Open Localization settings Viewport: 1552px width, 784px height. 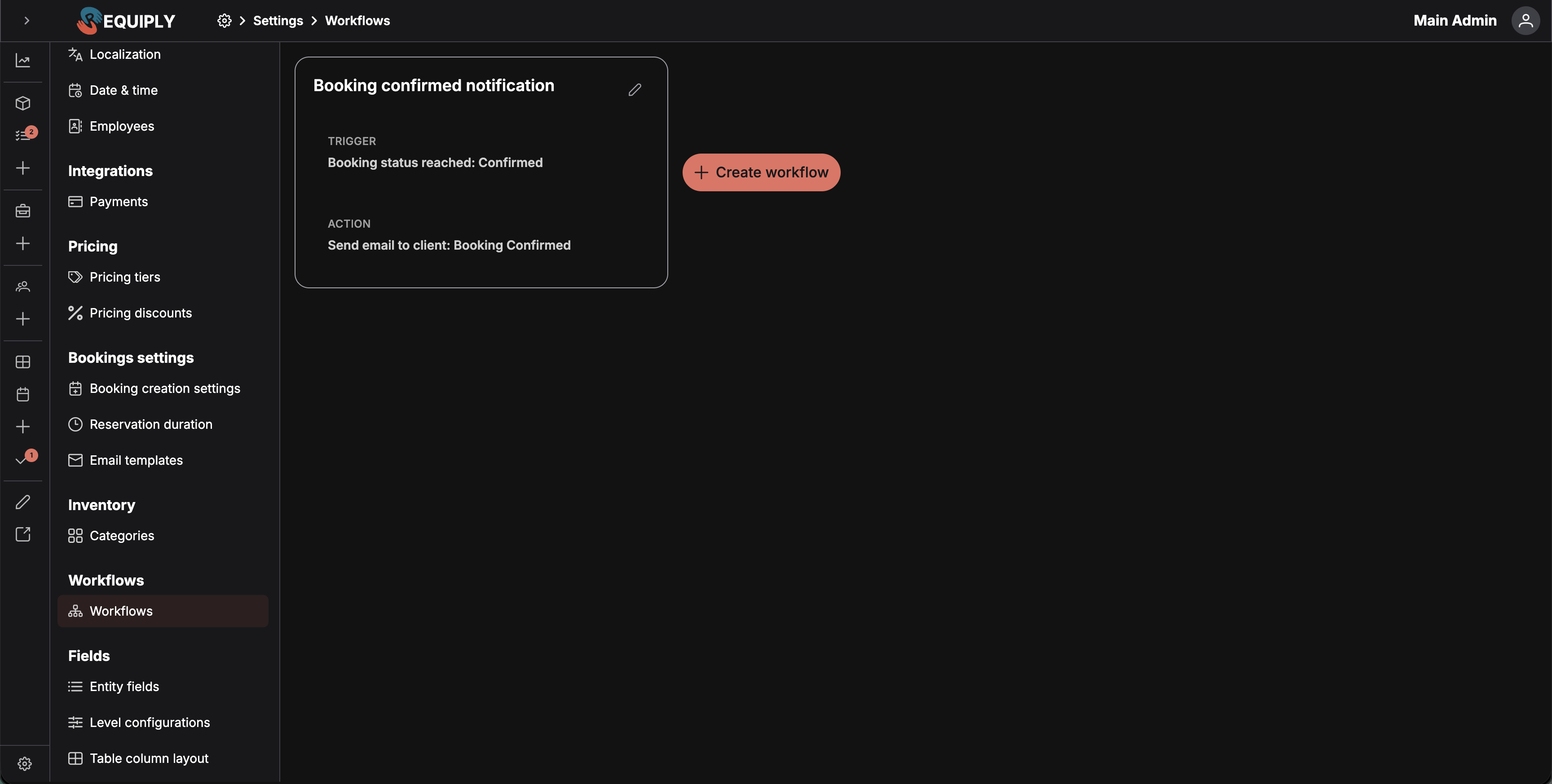pyautogui.click(x=163, y=54)
